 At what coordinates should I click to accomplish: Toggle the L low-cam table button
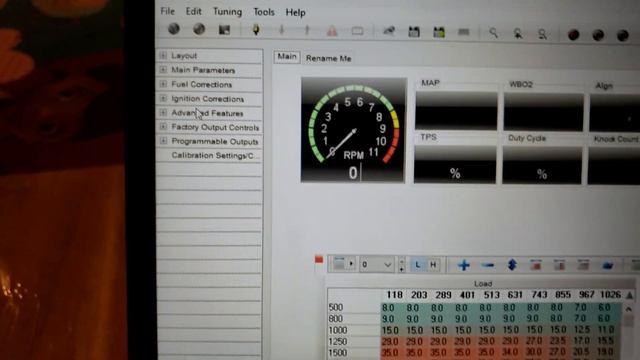(x=417, y=265)
